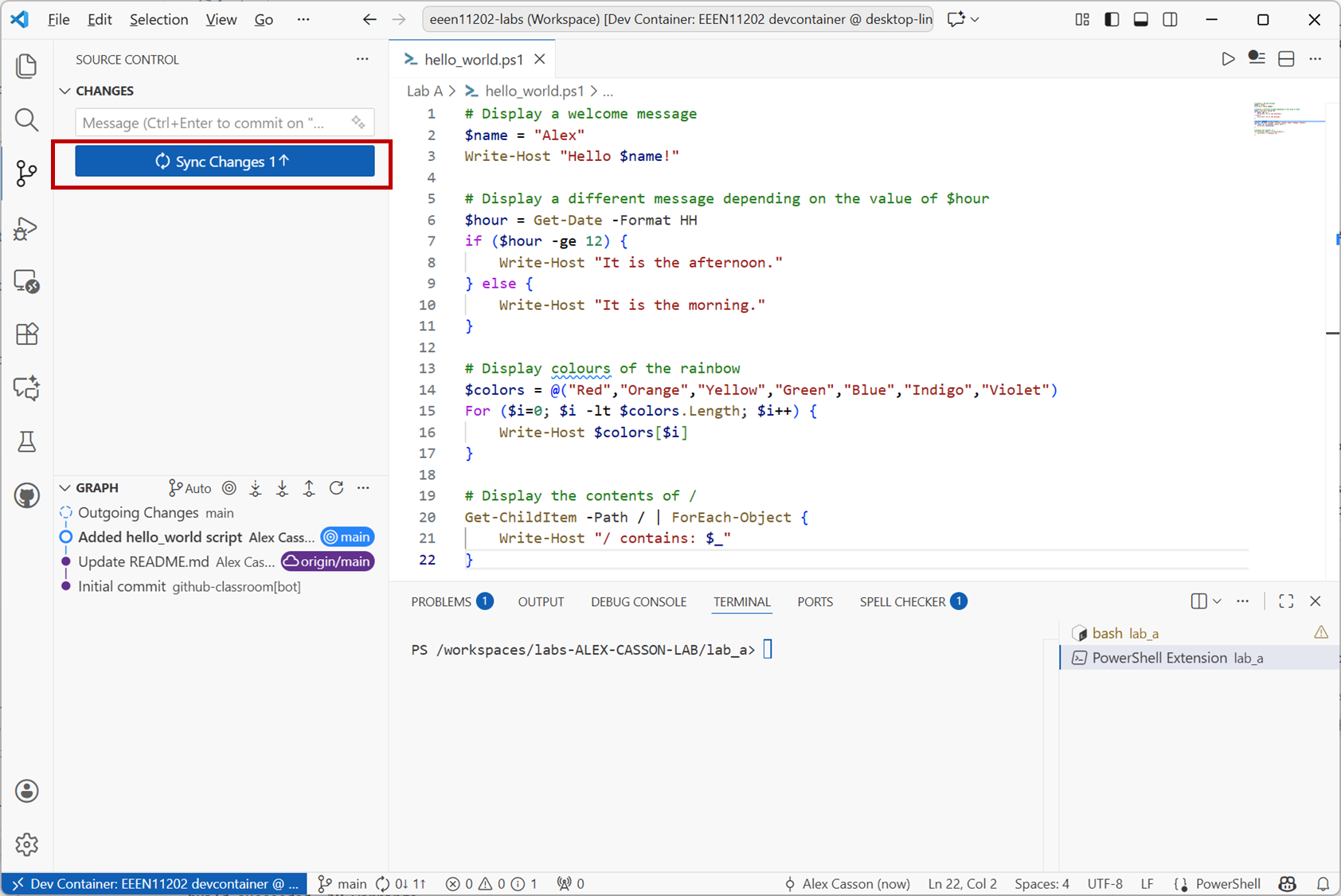Switch to the PROBLEMS tab
Image resolution: width=1341 pixels, height=896 pixels.
[441, 602]
